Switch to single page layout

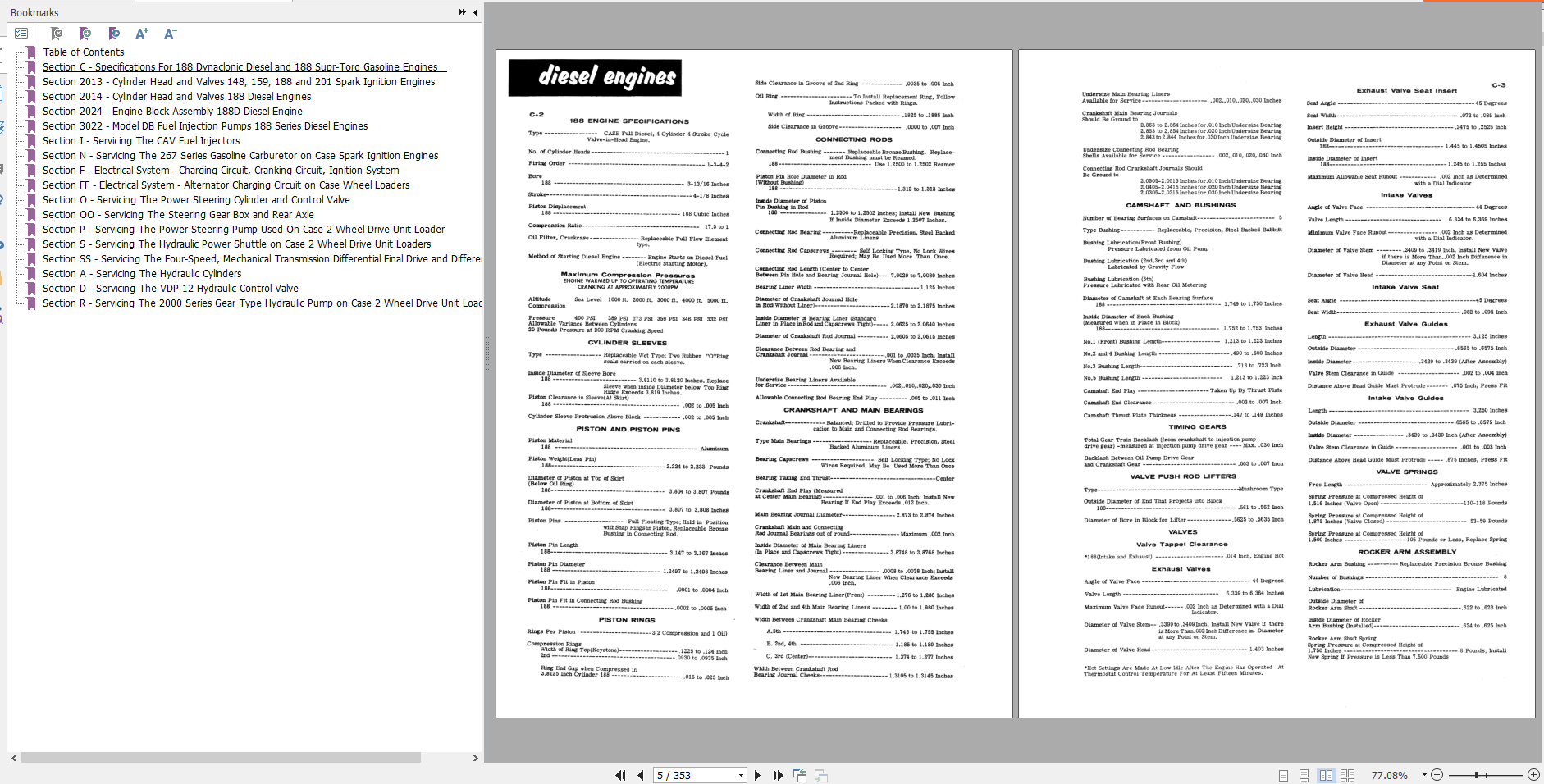click(x=1284, y=775)
